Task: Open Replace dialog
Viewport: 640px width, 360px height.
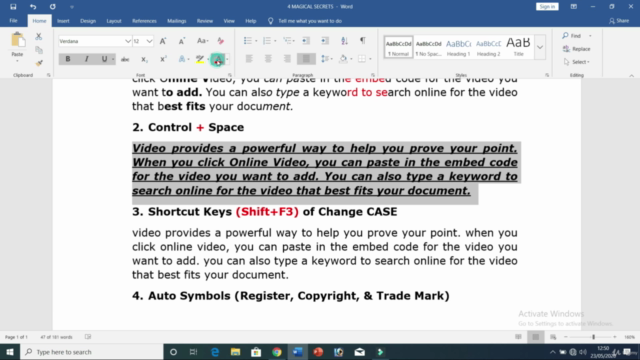Action: 577,49
